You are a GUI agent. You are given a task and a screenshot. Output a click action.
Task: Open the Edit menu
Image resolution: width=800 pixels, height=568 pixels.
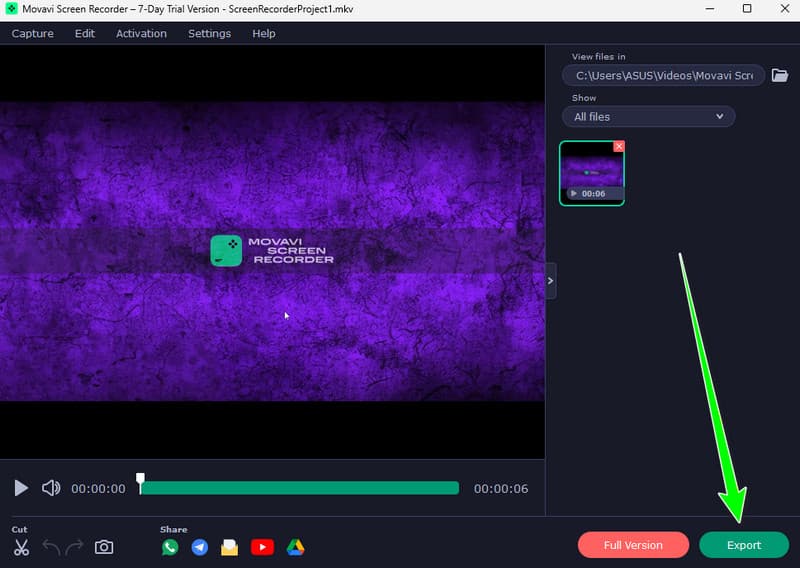click(x=85, y=34)
